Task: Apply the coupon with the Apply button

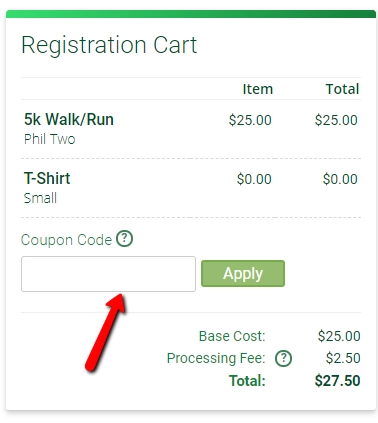Action: (243, 273)
